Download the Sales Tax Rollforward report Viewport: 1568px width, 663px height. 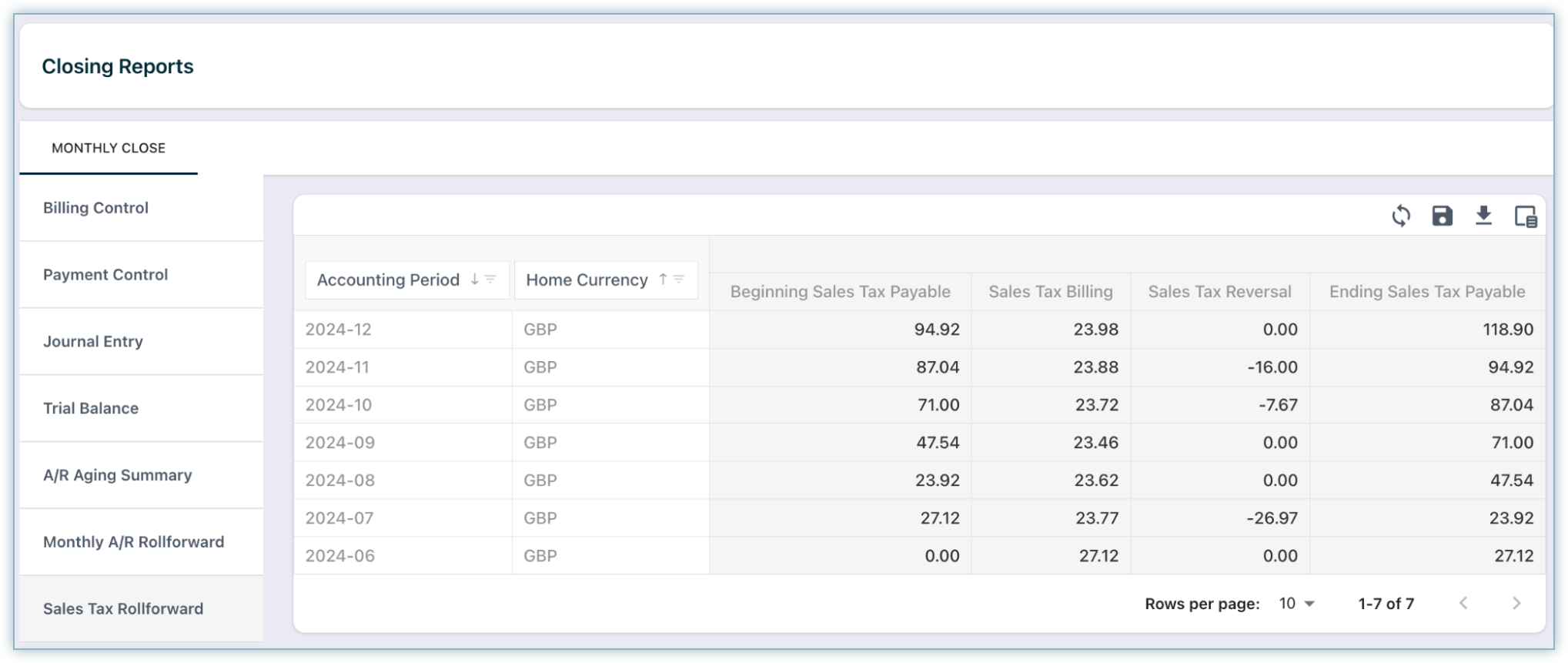(x=1483, y=216)
